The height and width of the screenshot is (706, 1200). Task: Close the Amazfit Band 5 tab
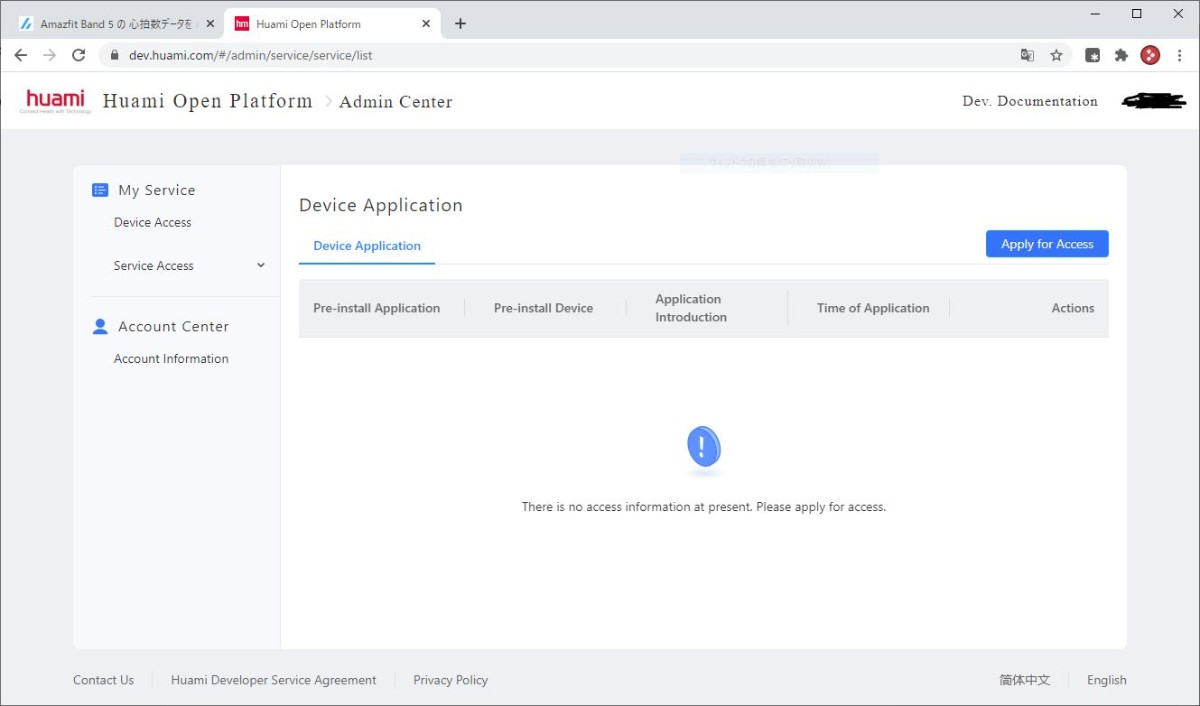210,23
